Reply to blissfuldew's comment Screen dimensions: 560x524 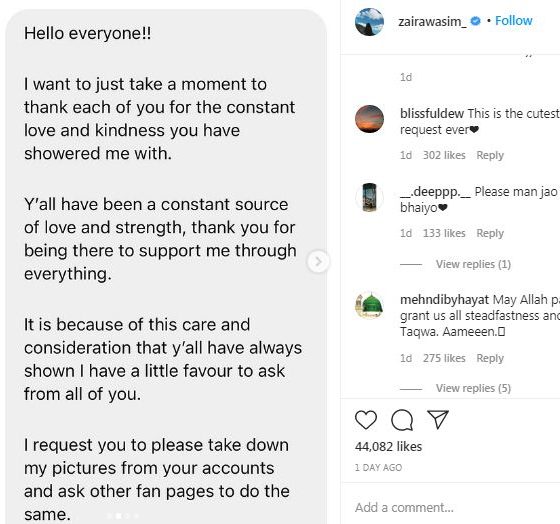point(490,155)
